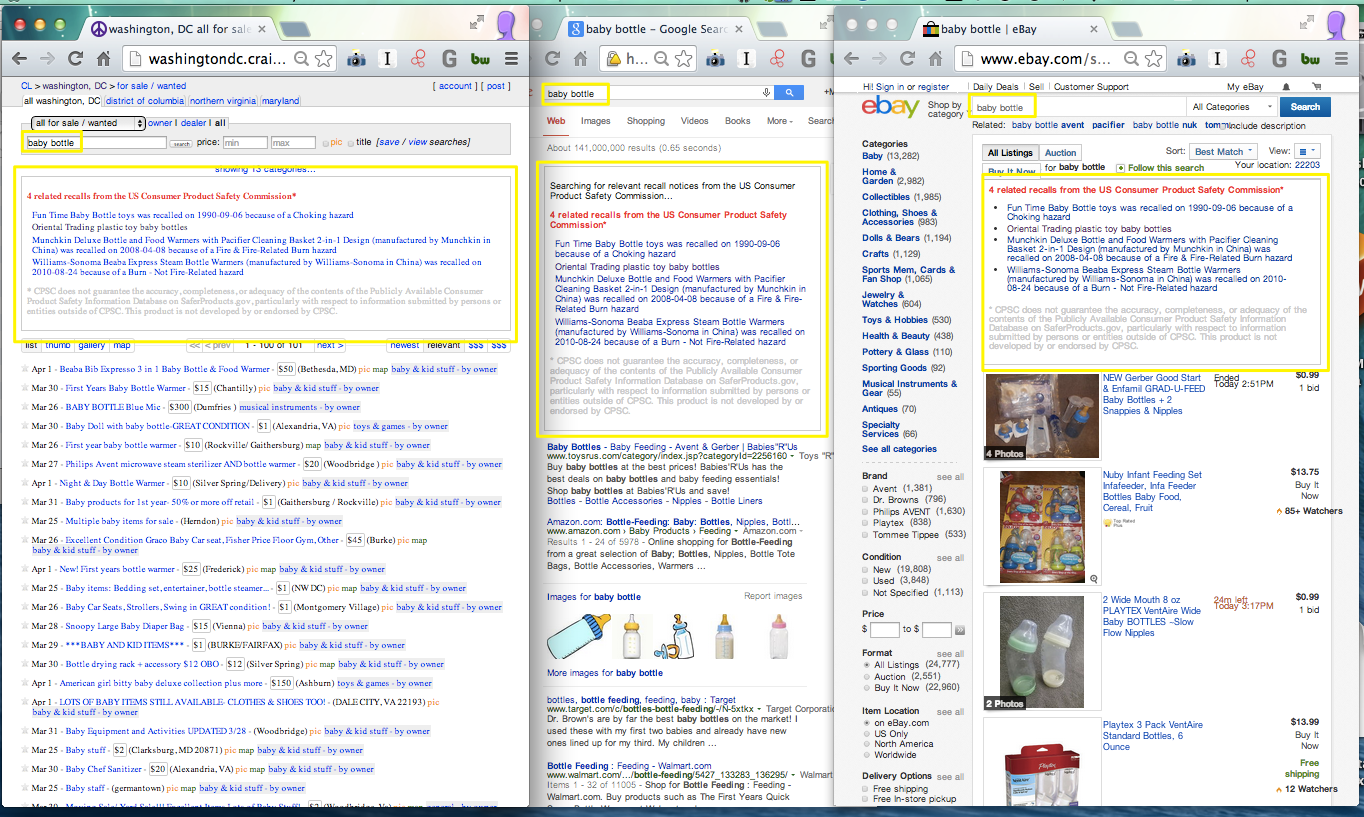Toggle the Craigslist 'pic' filter checkbox
1364x817 pixels.
pos(325,143)
